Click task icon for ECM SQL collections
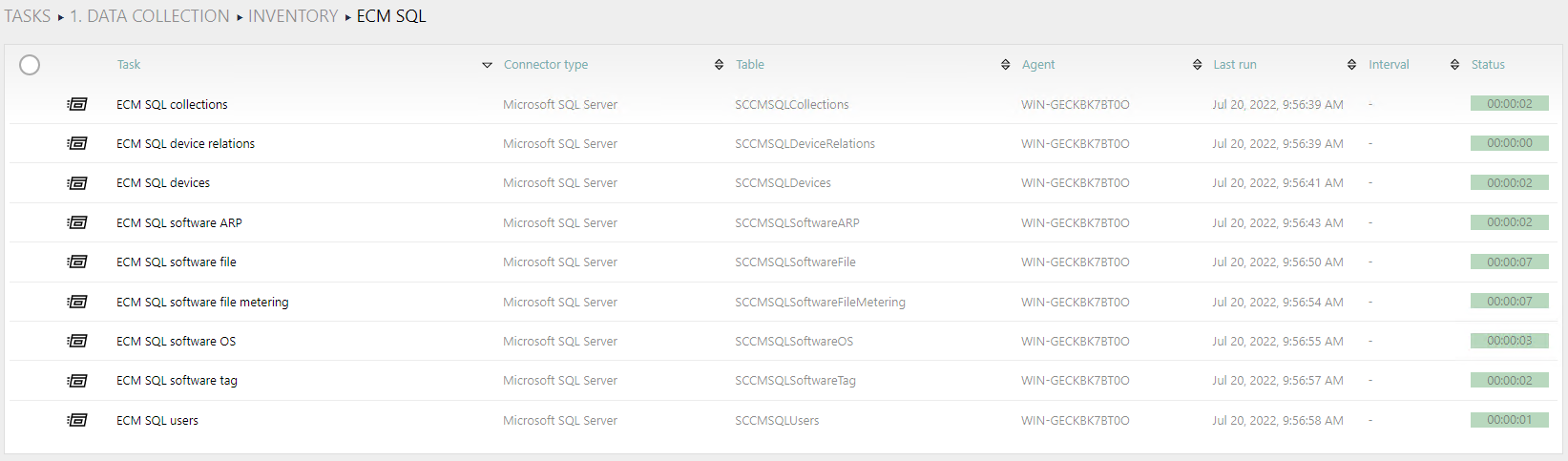1568x461 pixels. click(77, 104)
